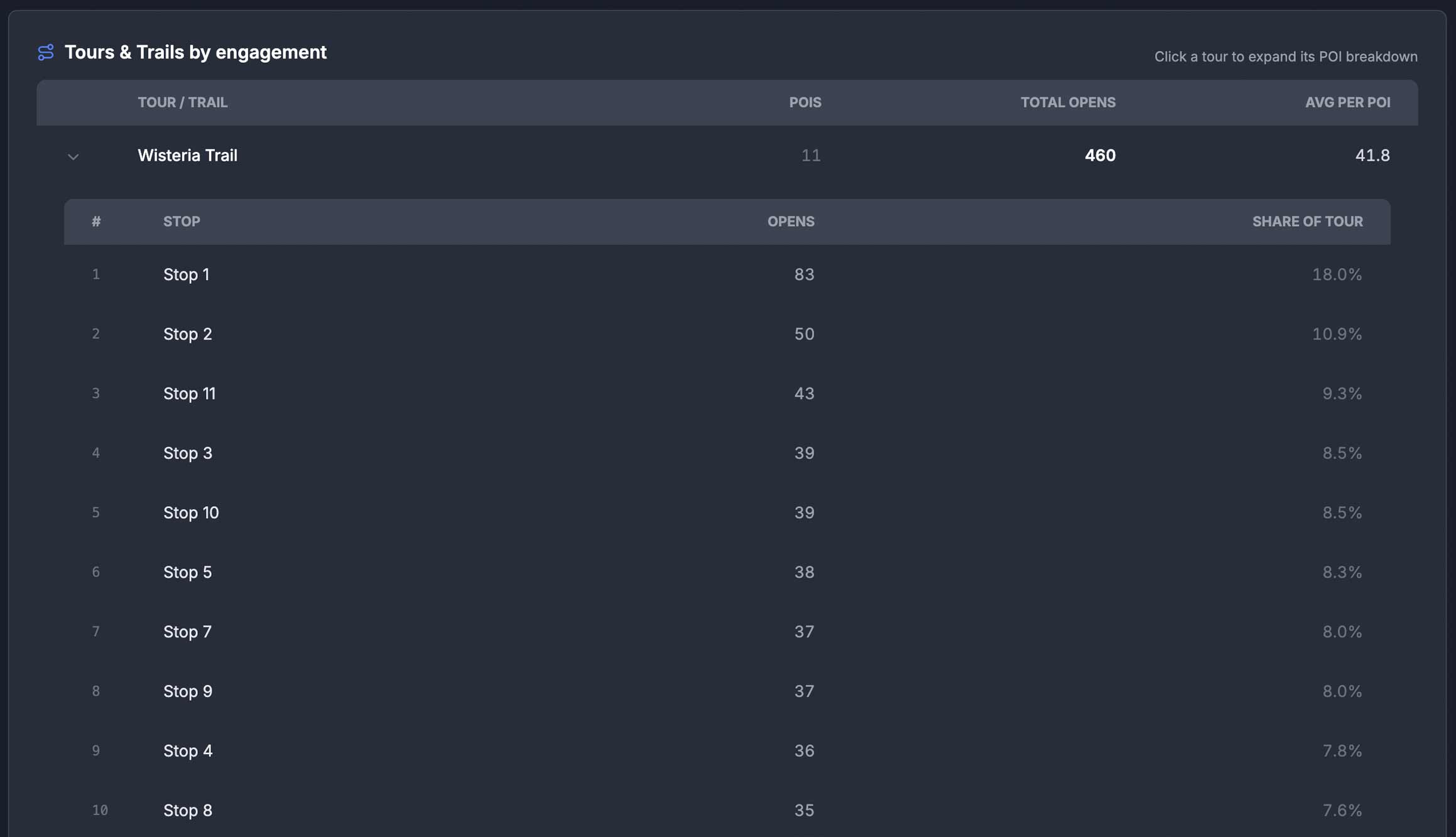Select the Stop 4 row name
Viewport: 1456px width, 837px height.
pos(187,751)
